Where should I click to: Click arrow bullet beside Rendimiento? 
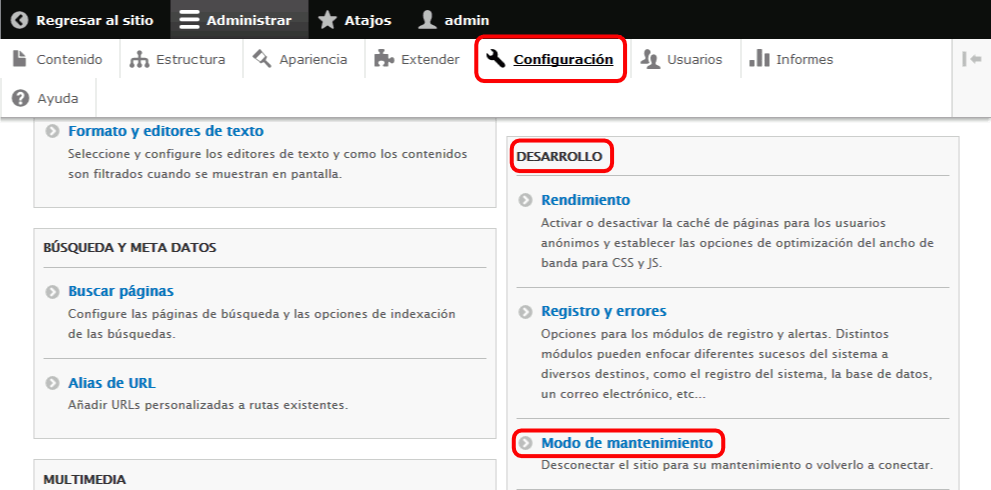(525, 200)
